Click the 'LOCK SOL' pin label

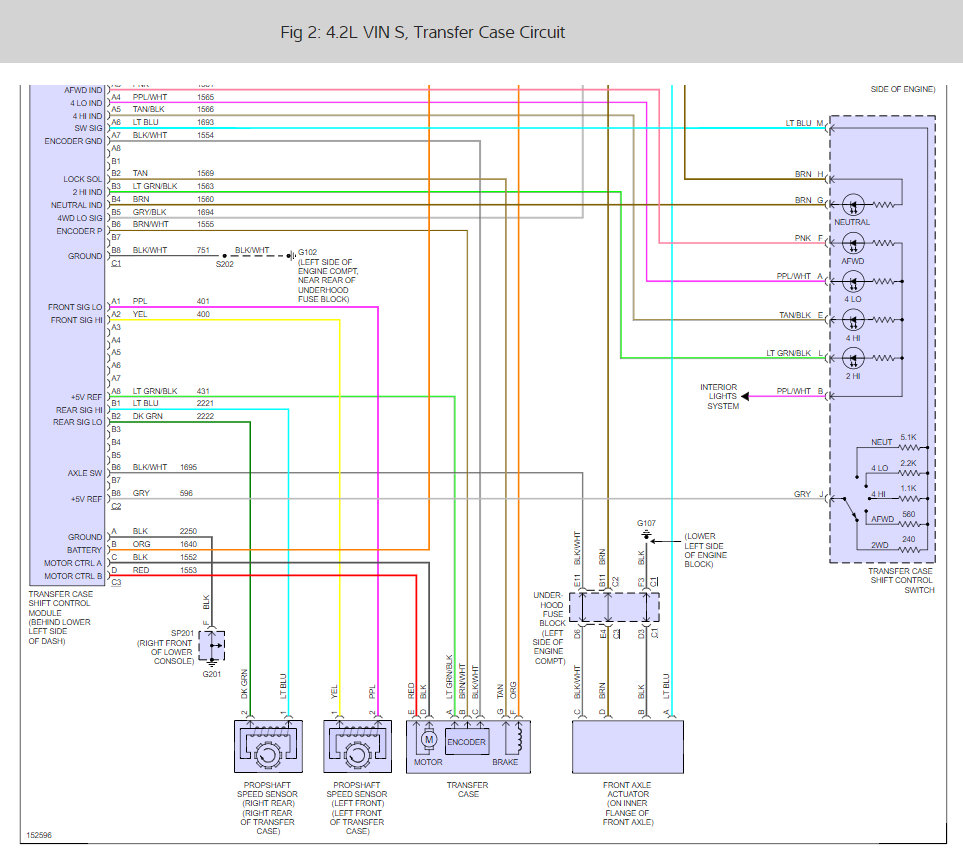pyautogui.click(x=83, y=179)
